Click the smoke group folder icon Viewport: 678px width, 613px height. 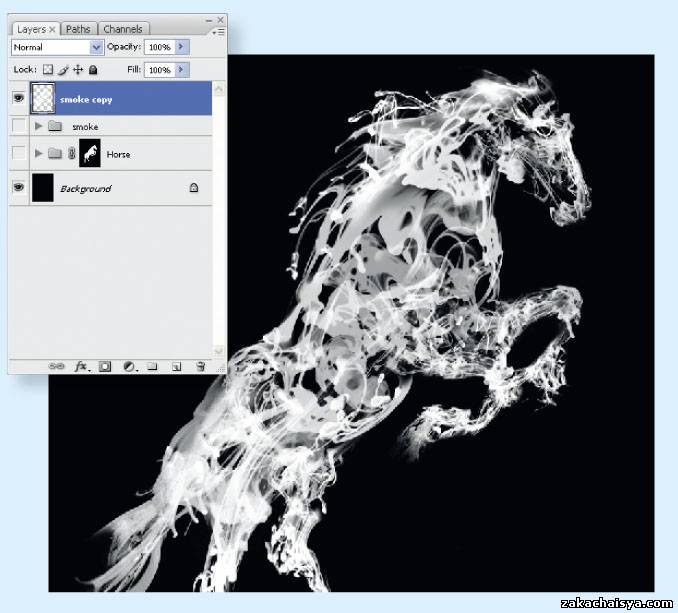pos(55,126)
